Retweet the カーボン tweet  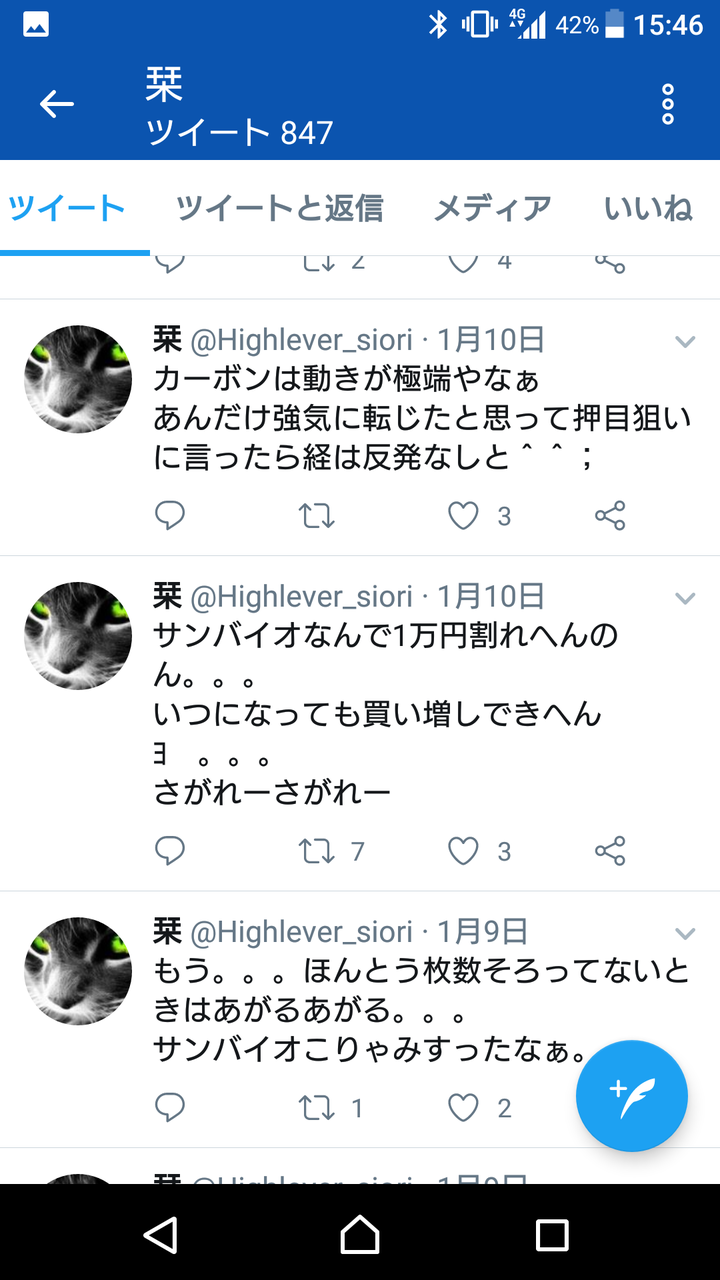tap(317, 516)
